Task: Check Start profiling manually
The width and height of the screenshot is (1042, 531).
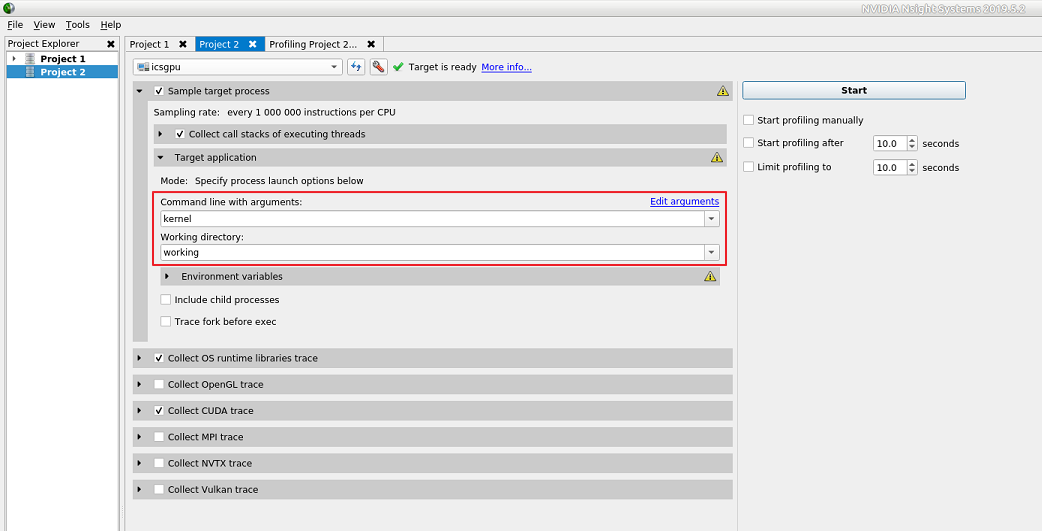Action: pos(749,120)
